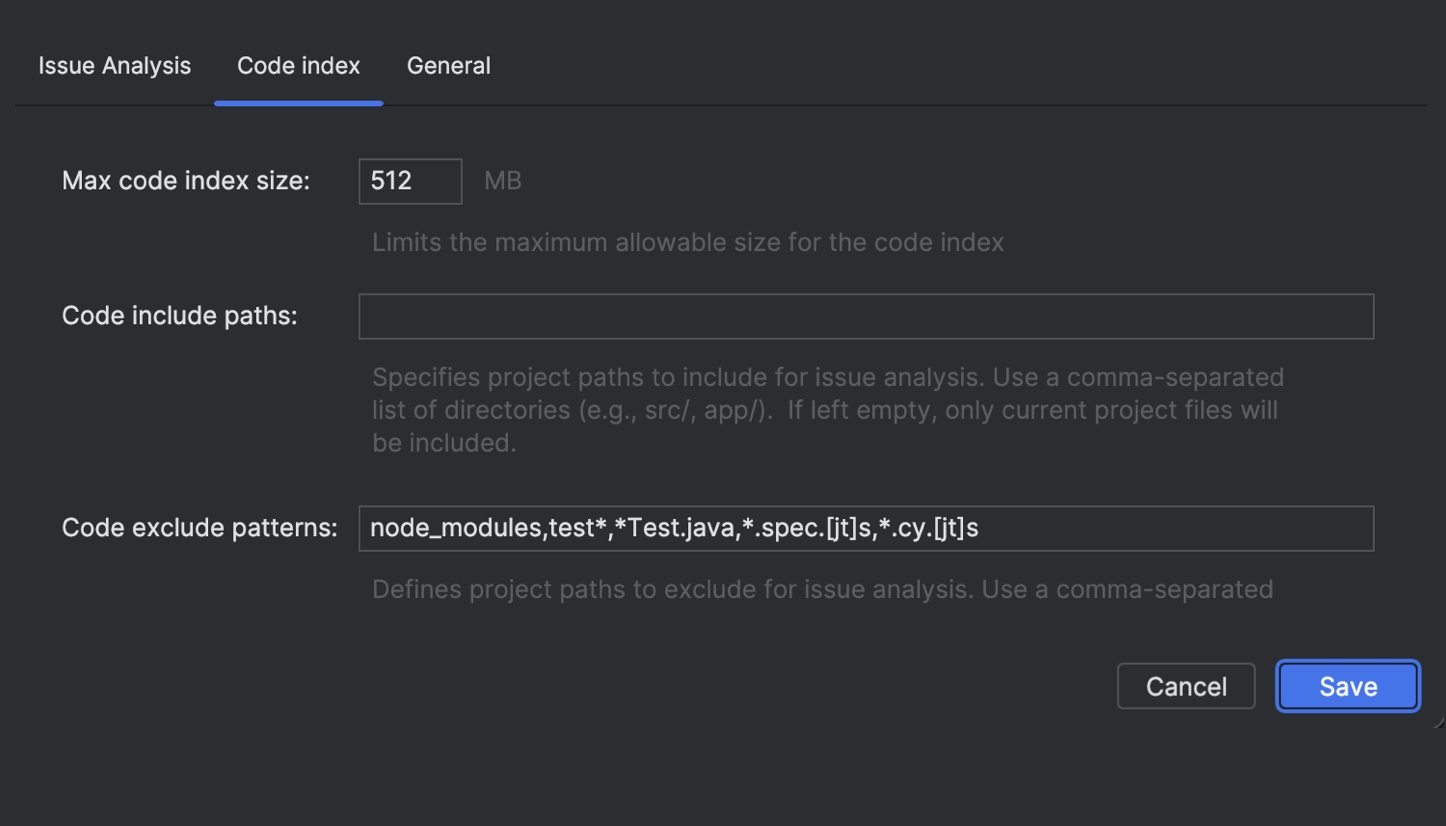Switch to the Issue Analysis tab
1446x826 pixels.
(114, 66)
